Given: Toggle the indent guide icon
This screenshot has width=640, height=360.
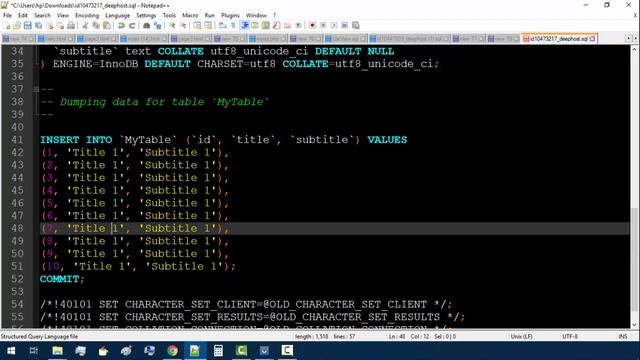Looking at the screenshot, I should click(244, 25).
